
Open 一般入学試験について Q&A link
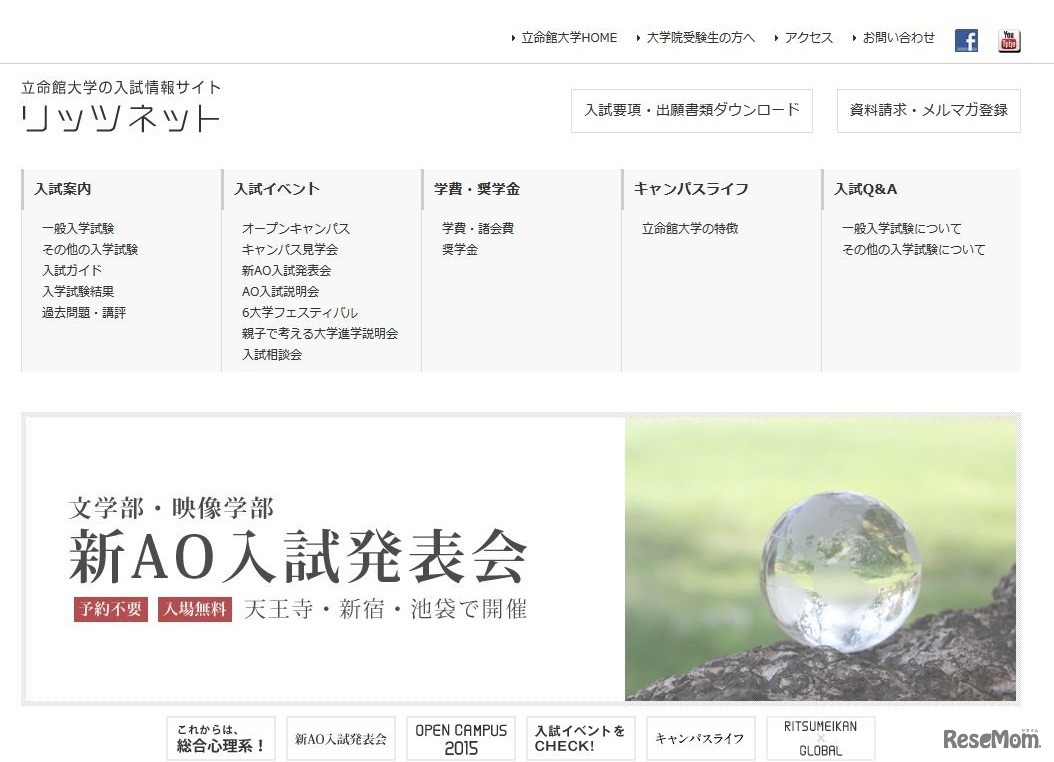pyautogui.click(x=901, y=228)
